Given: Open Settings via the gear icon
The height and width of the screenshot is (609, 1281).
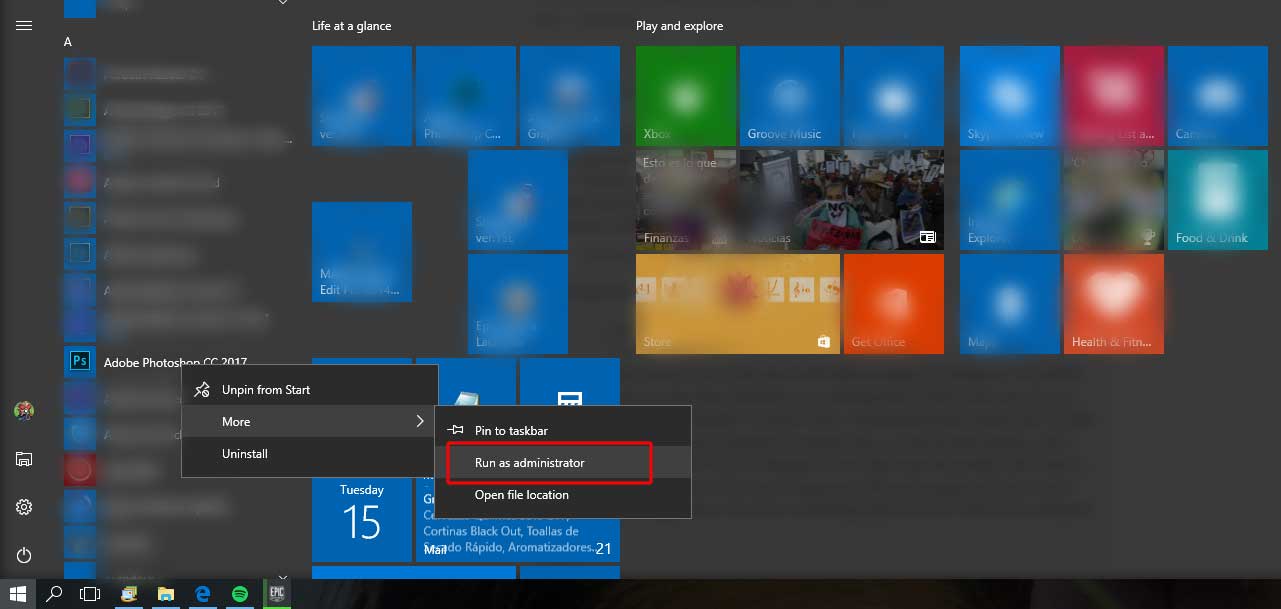Looking at the screenshot, I should pos(24,507).
